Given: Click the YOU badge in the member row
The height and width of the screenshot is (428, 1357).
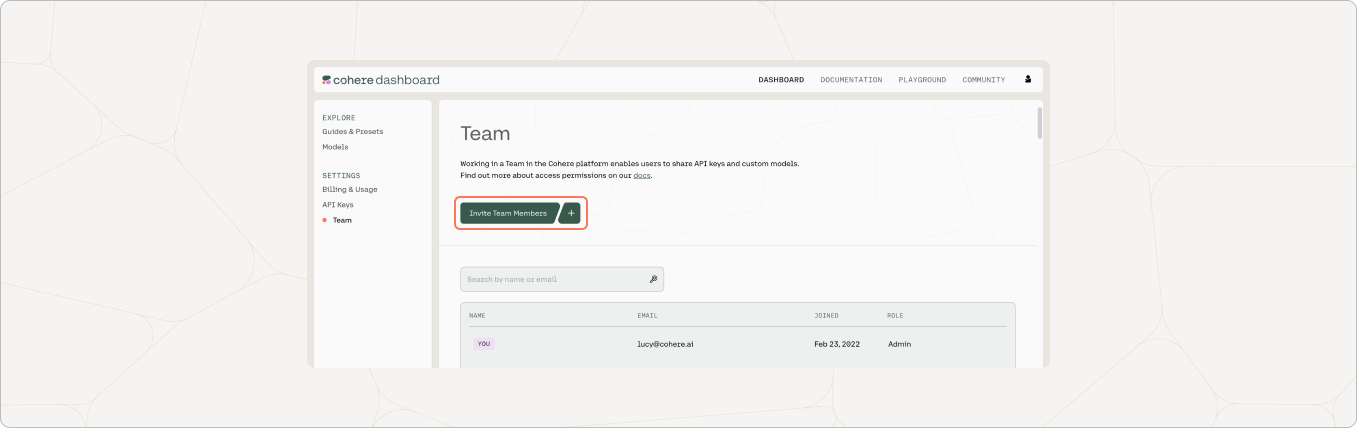Looking at the screenshot, I should [x=484, y=344].
